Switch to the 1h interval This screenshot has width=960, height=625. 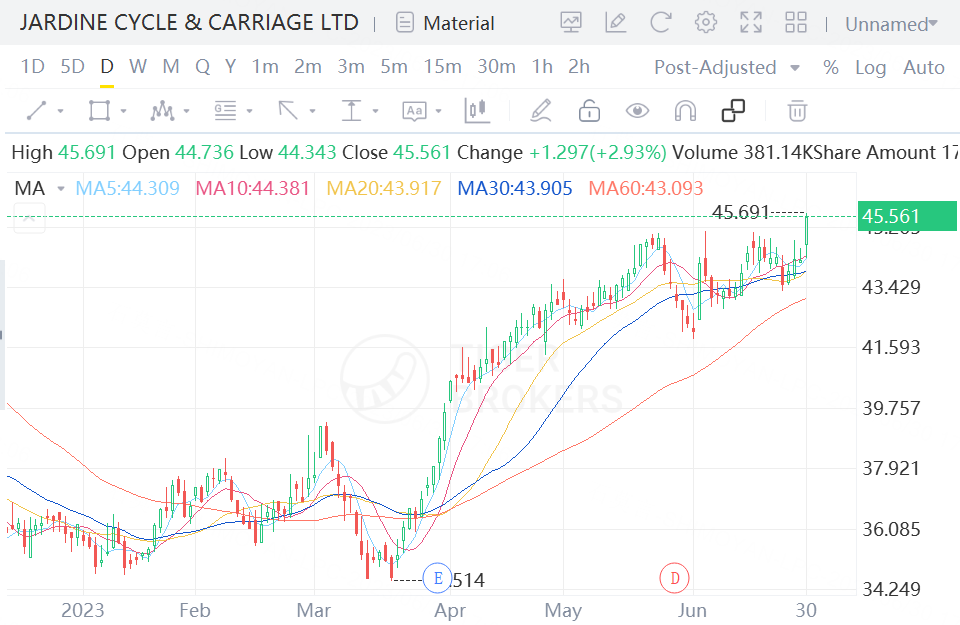pos(542,66)
